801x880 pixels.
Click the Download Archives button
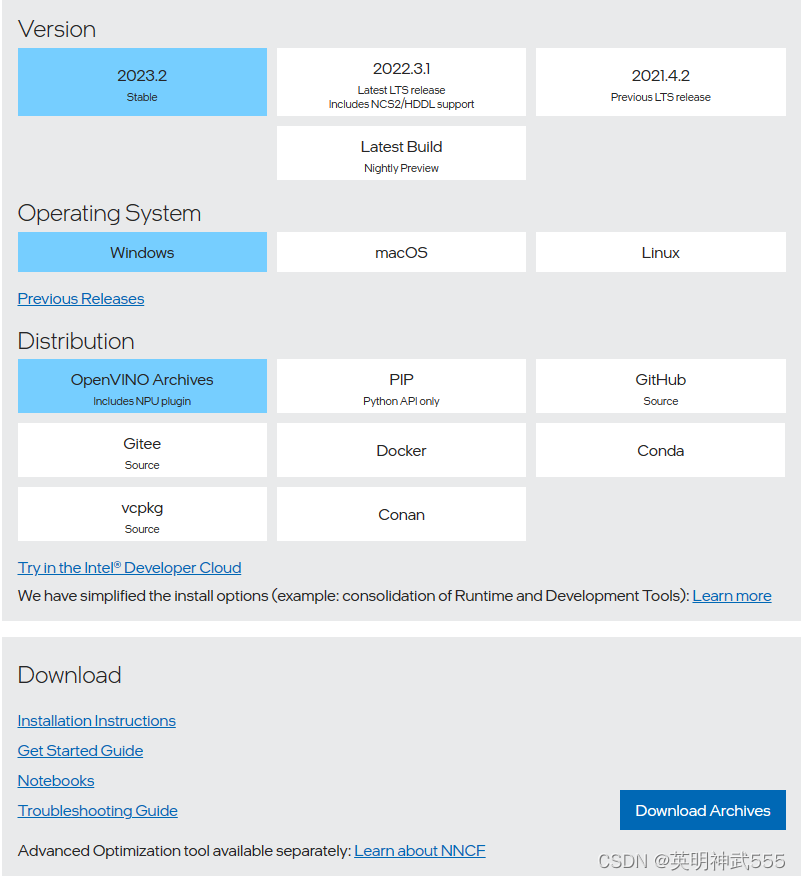703,810
